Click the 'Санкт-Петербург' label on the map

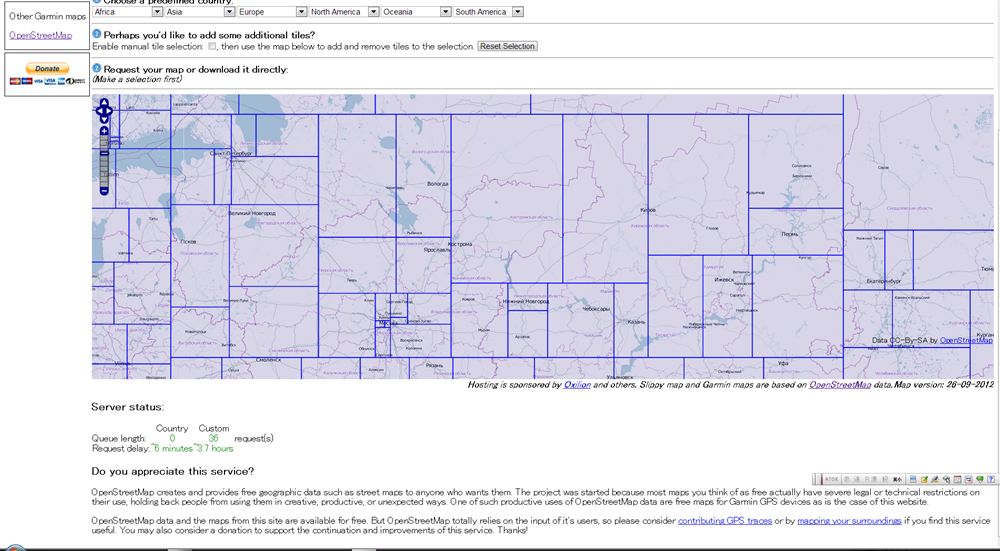point(231,154)
